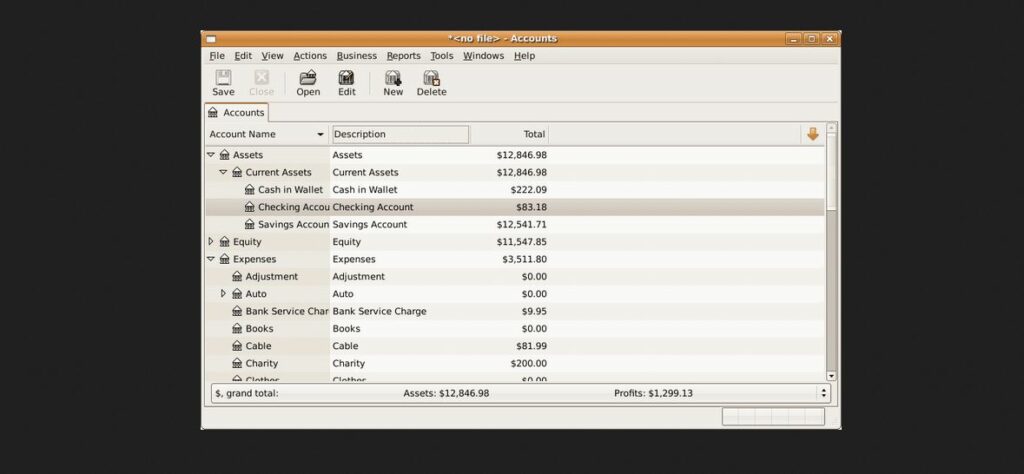Screen dimensions: 1024x474
Task: Click the Assets: $12,846.98 summary text
Action: click(x=446, y=393)
